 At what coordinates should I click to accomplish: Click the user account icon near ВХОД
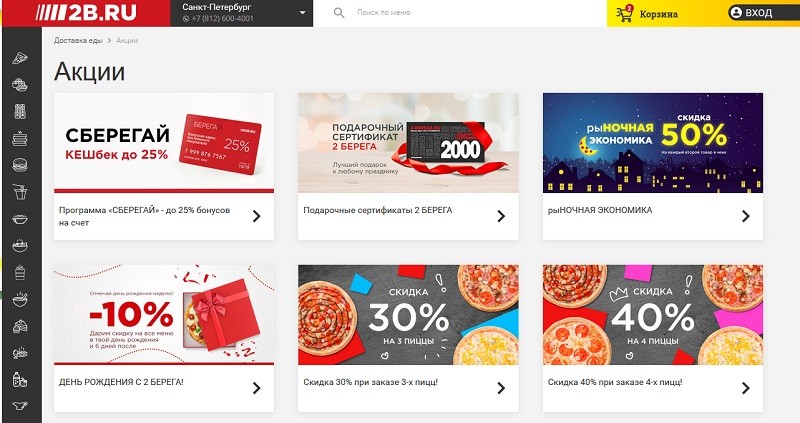(736, 13)
